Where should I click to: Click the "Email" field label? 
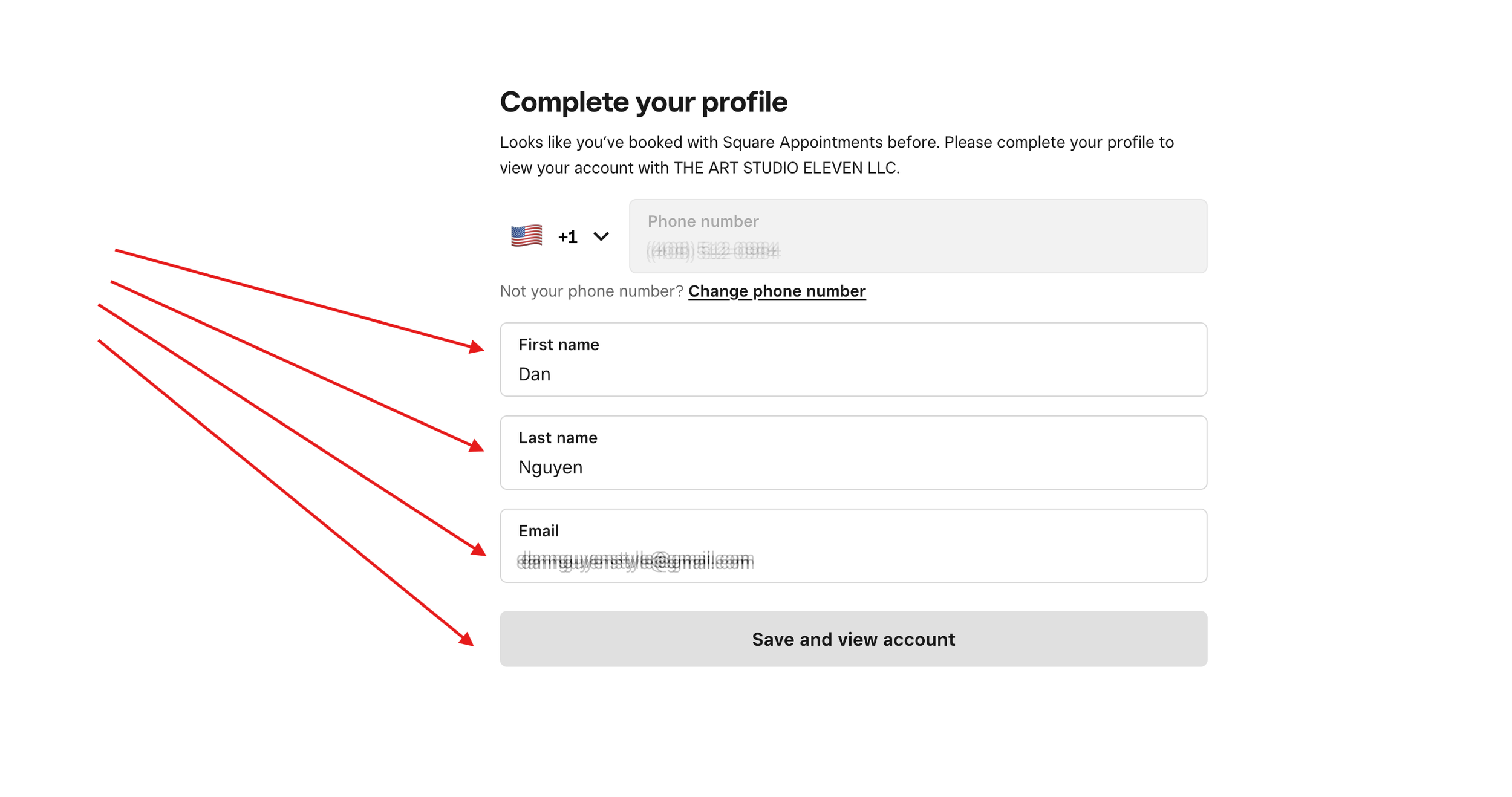[538, 531]
